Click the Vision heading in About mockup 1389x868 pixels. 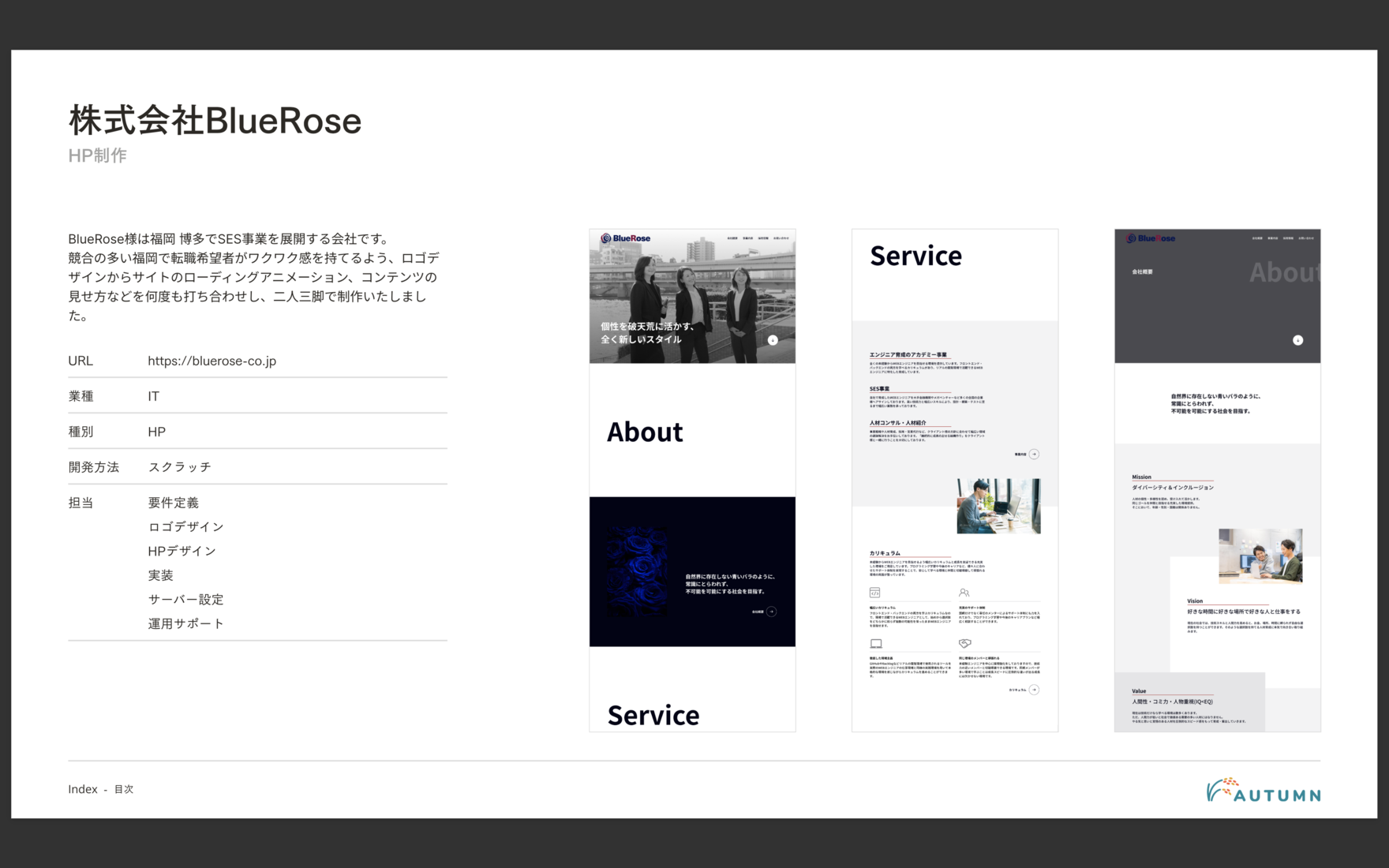[x=1195, y=601]
